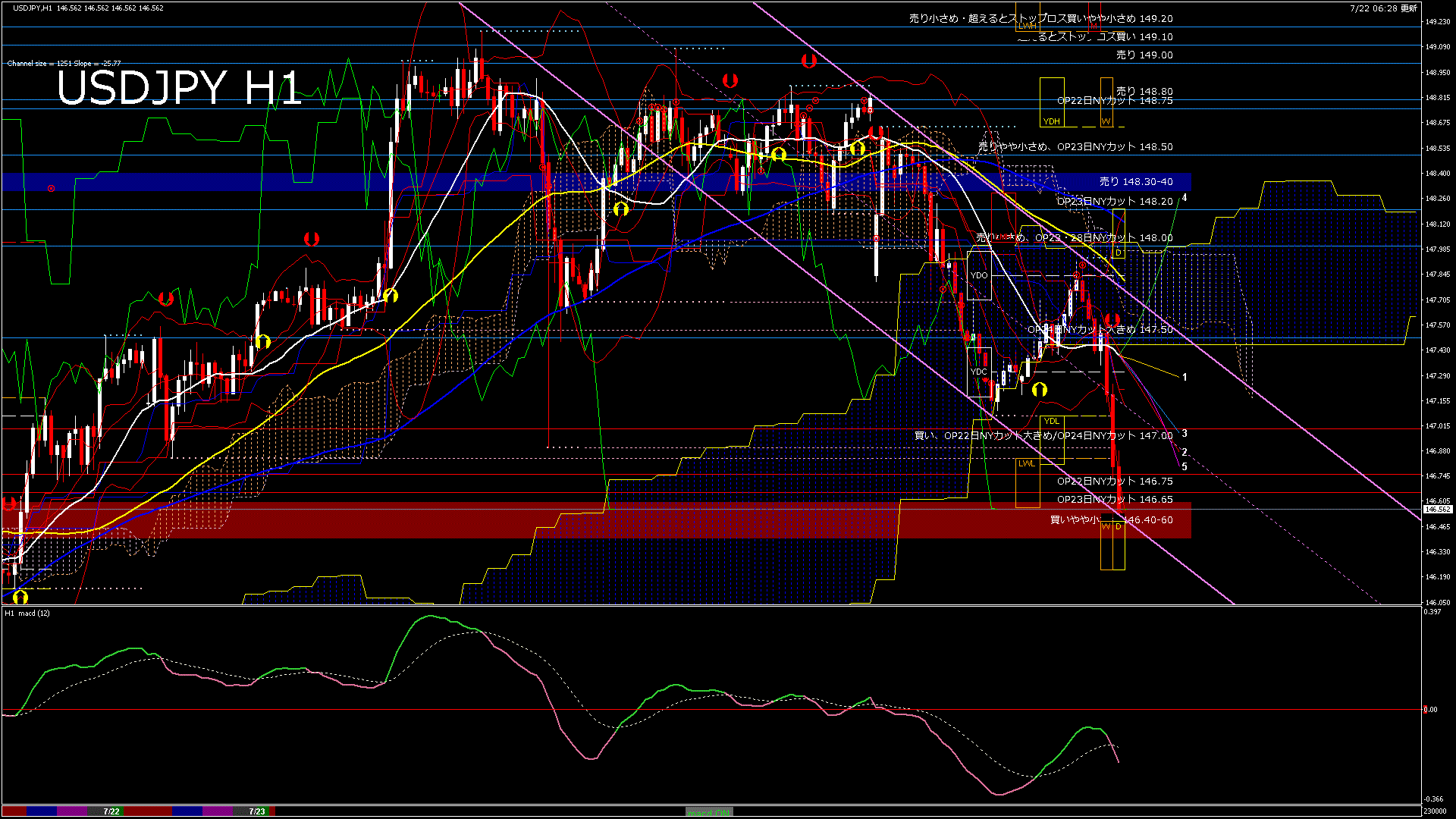Select the OP23・28日NYカット 148.00 label
This screenshot has width=1456, height=819.
pyautogui.click(x=1074, y=237)
